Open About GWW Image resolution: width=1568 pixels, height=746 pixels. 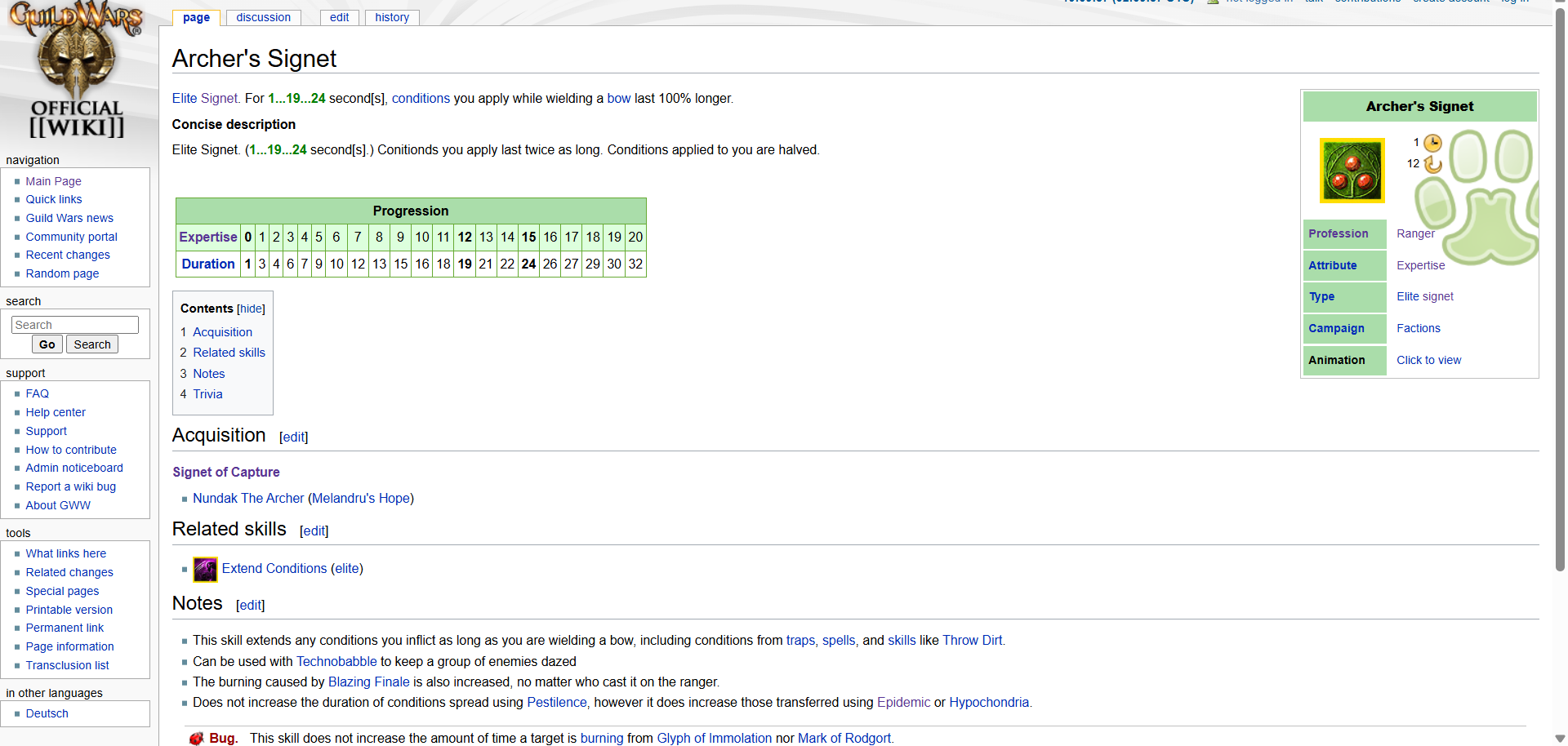pos(58,505)
